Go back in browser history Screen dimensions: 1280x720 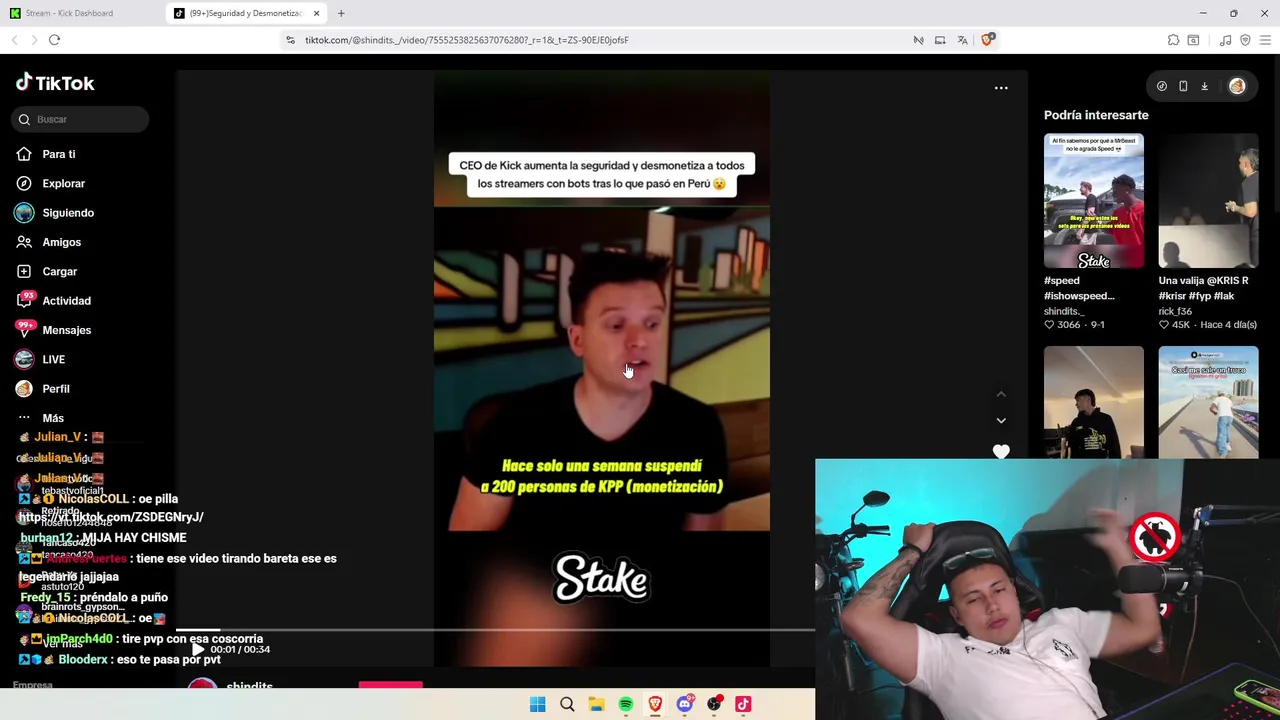point(14,40)
